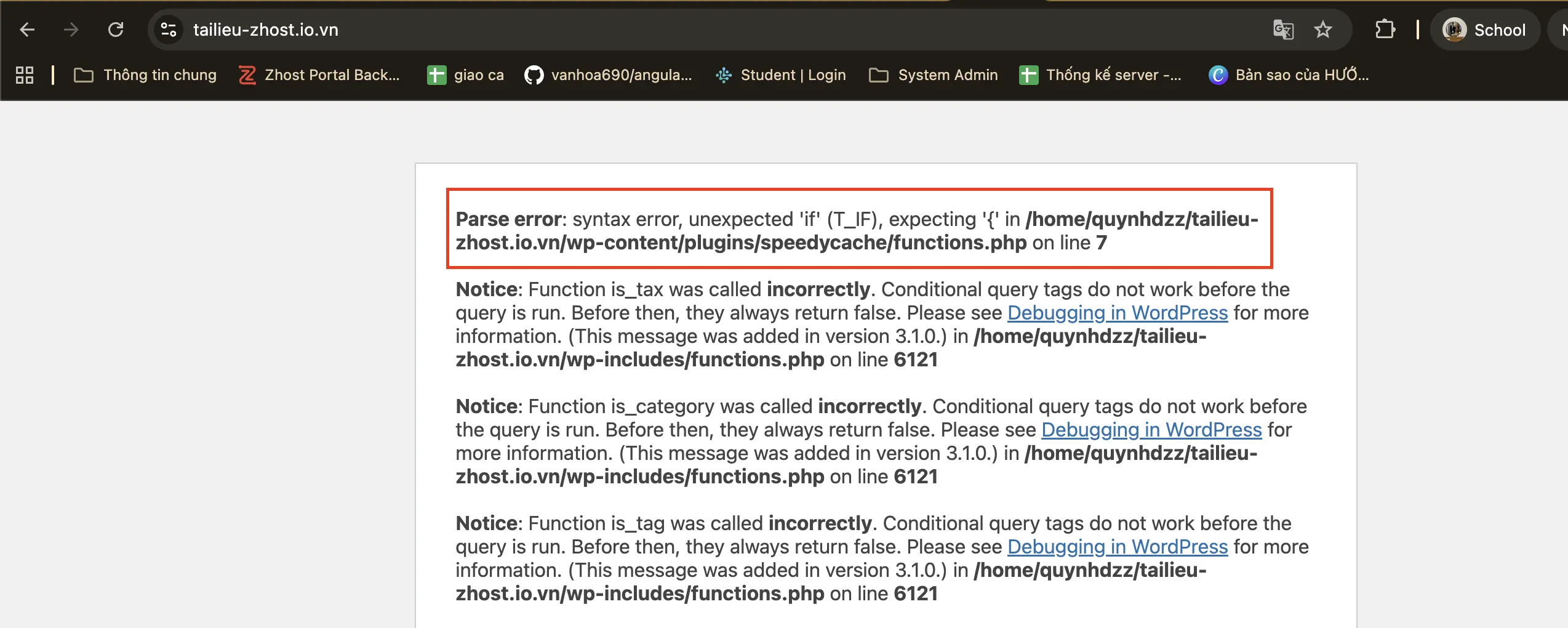Open the Zhost Portal Back bookmark

tap(320, 75)
